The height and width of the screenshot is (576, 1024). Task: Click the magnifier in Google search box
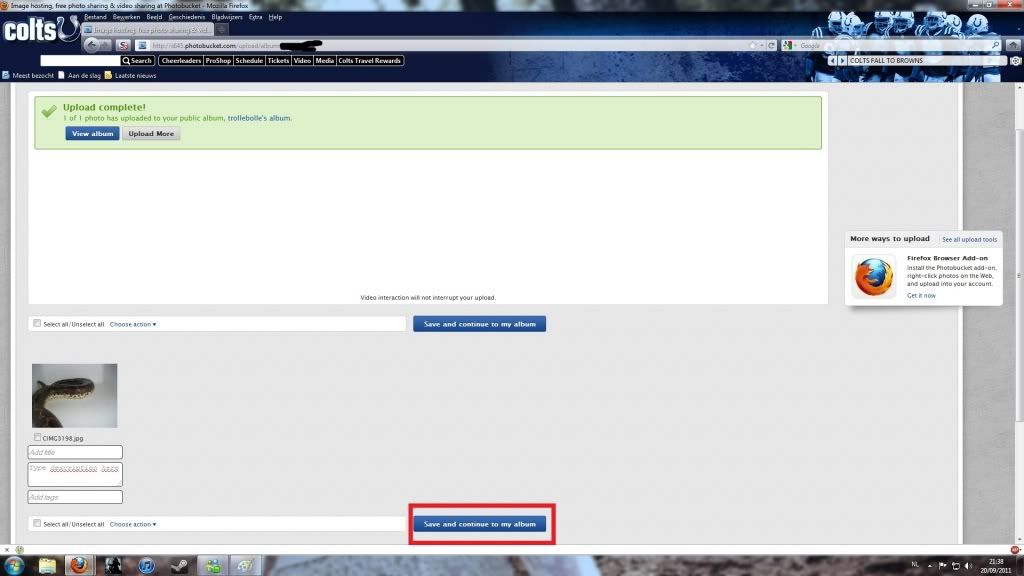[x=995, y=46]
